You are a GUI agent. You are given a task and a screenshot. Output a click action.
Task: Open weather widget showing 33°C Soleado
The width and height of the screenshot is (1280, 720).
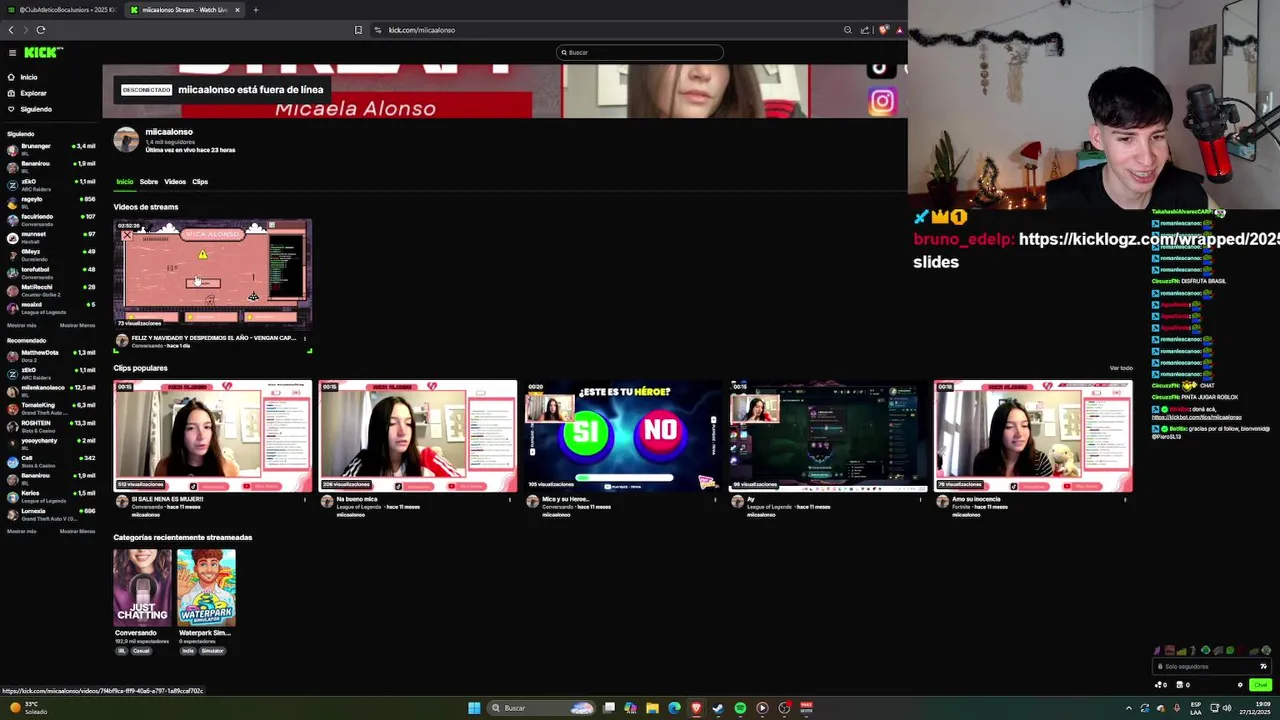28,708
